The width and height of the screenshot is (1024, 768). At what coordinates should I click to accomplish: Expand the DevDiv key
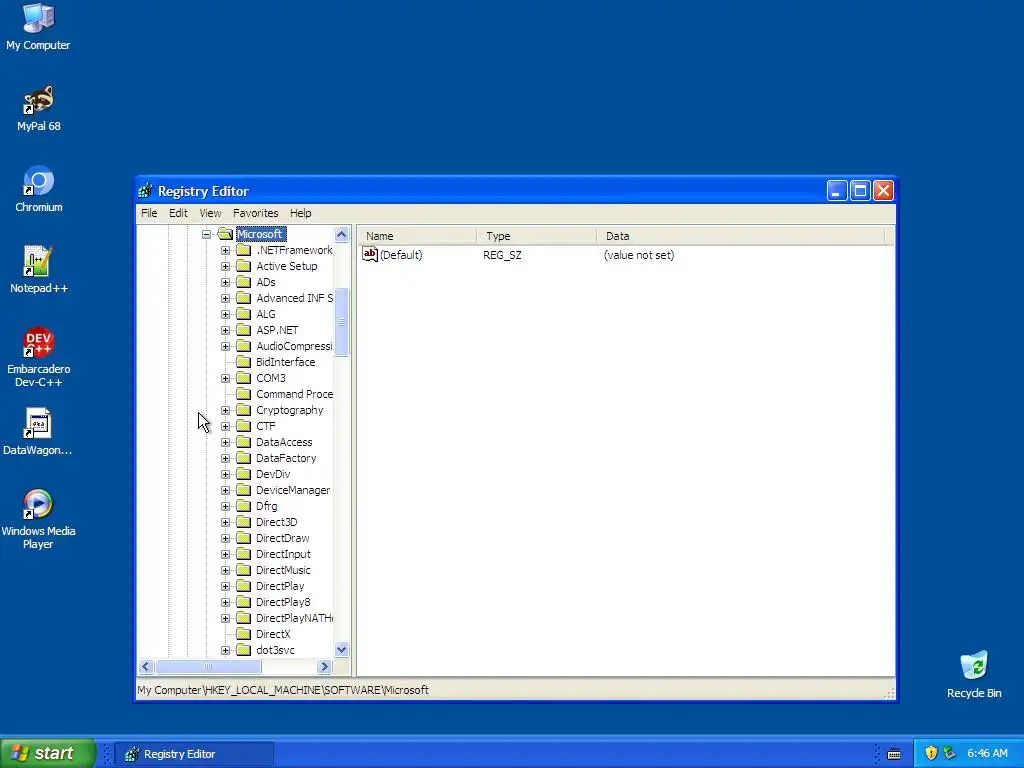pyautogui.click(x=225, y=474)
